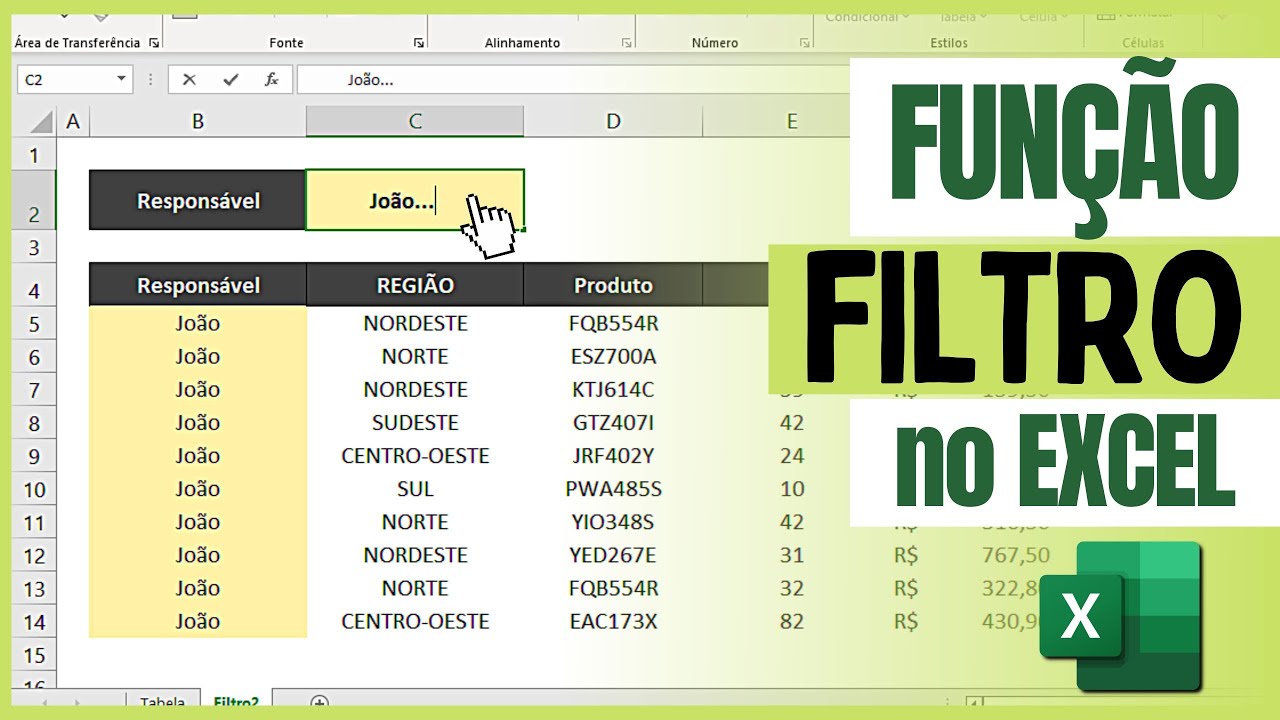This screenshot has width=1280, height=720.
Task: Open the Alinhamento group dialog launcher
Action: click(626, 43)
